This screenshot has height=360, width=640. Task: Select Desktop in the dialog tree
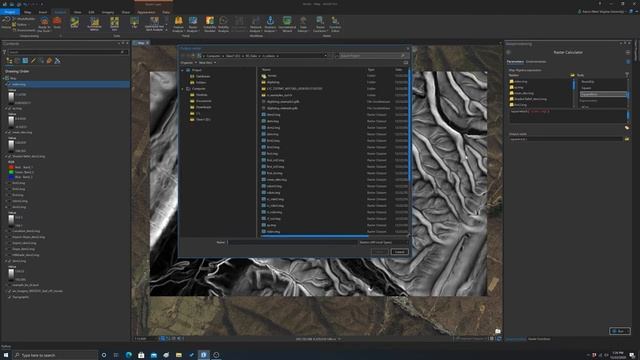point(201,95)
